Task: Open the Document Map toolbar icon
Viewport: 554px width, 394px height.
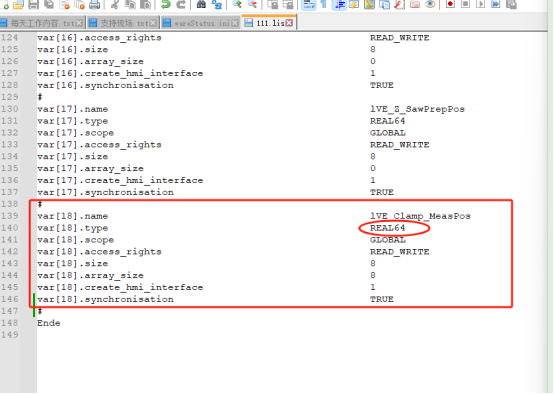Action: pos(369,4)
